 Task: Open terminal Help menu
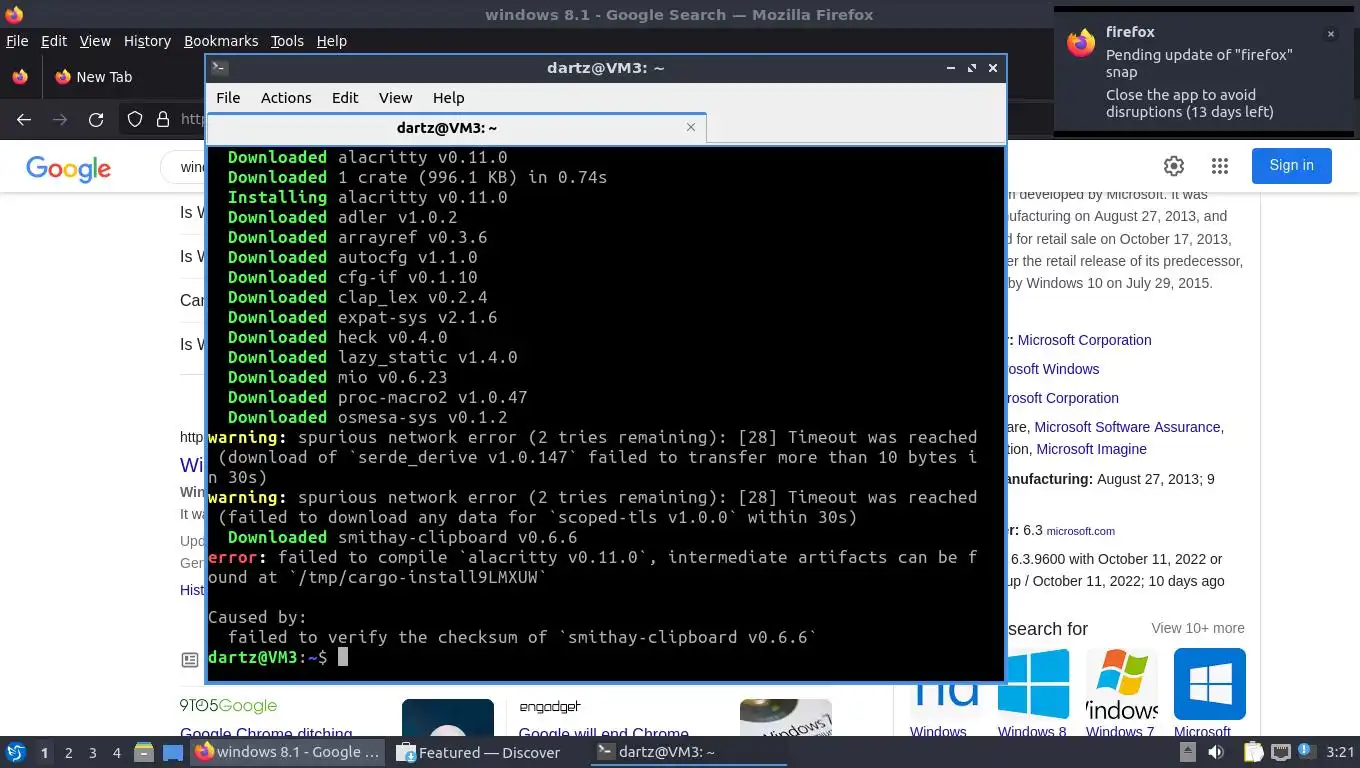(x=448, y=98)
